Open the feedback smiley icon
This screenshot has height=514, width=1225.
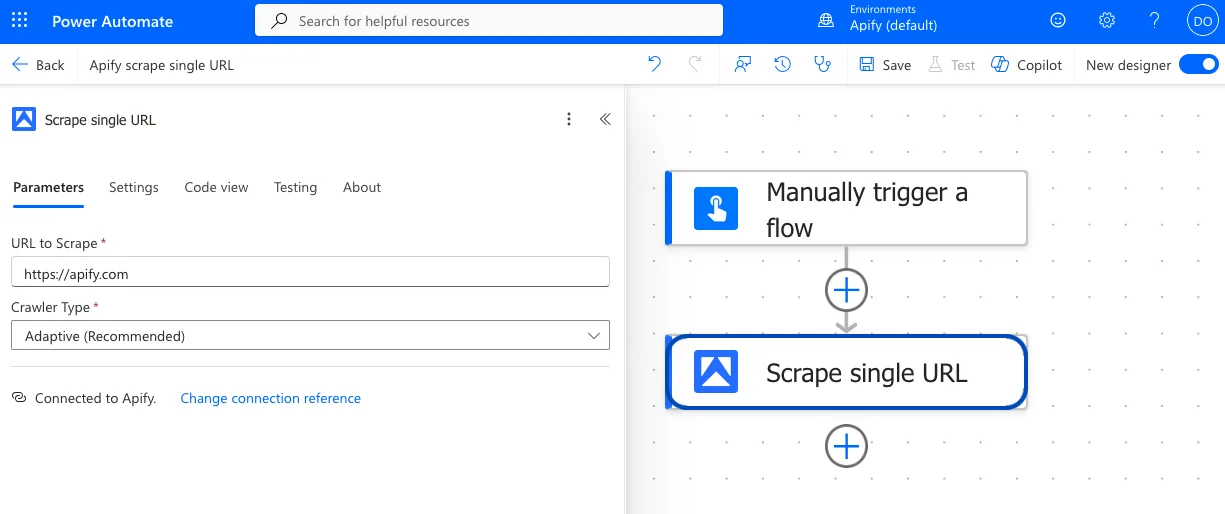click(x=1058, y=20)
